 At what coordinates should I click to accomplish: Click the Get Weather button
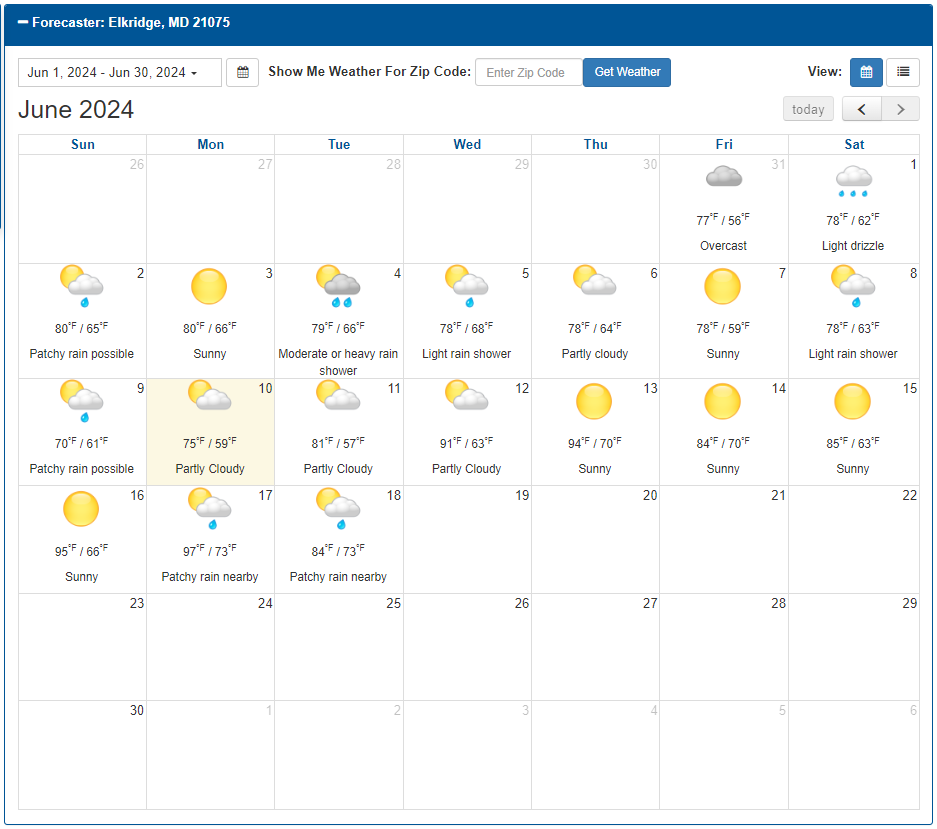[x=627, y=72]
